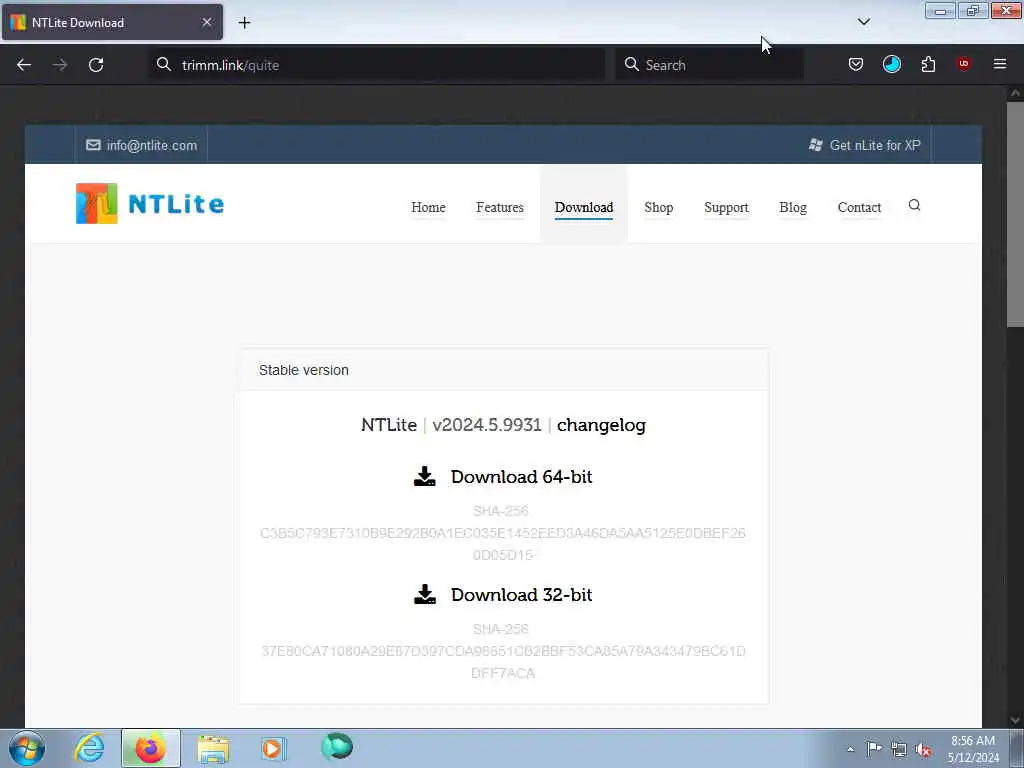Click the network tray icon
Viewport: 1024px width, 768px height.
coord(899,749)
